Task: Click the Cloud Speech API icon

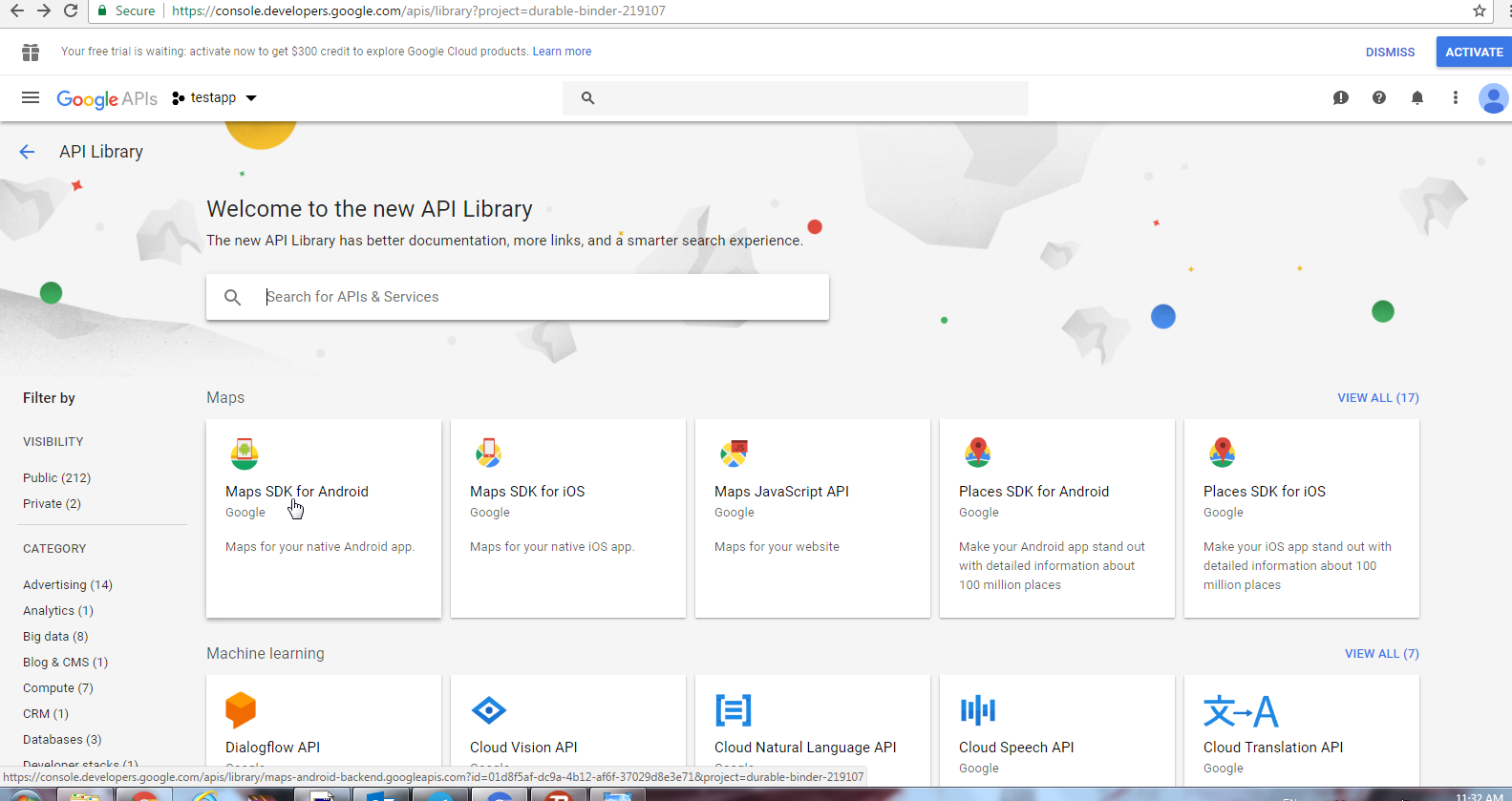Action: coord(978,710)
